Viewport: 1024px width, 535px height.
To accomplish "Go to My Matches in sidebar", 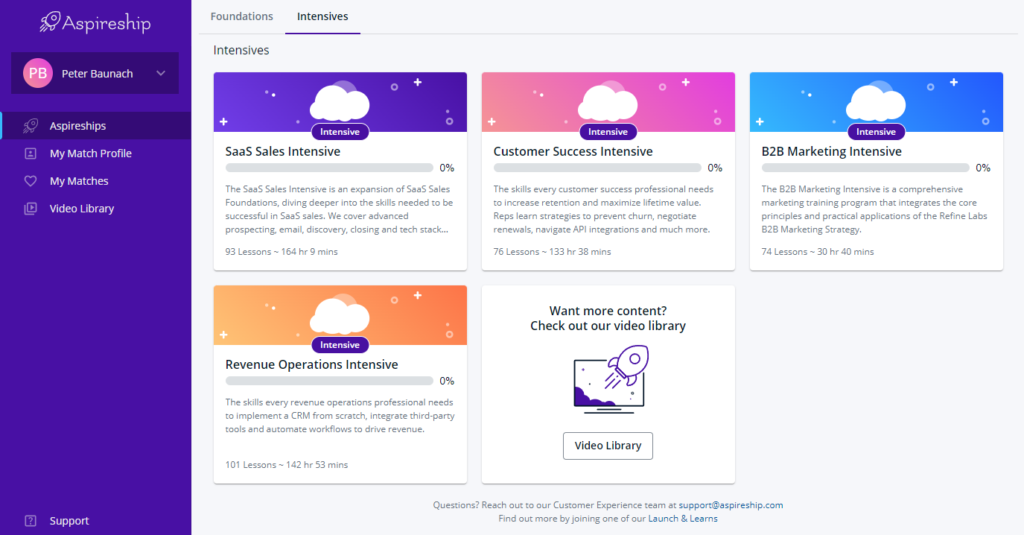I will pyautogui.click(x=95, y=181).
